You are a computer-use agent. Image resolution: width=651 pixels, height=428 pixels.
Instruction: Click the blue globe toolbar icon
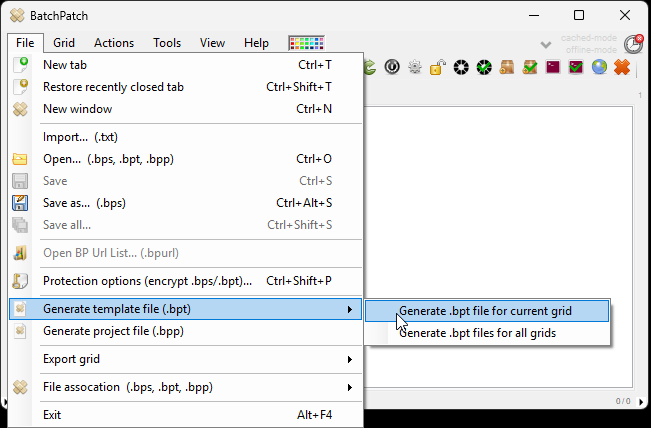(x=599, y=67)
